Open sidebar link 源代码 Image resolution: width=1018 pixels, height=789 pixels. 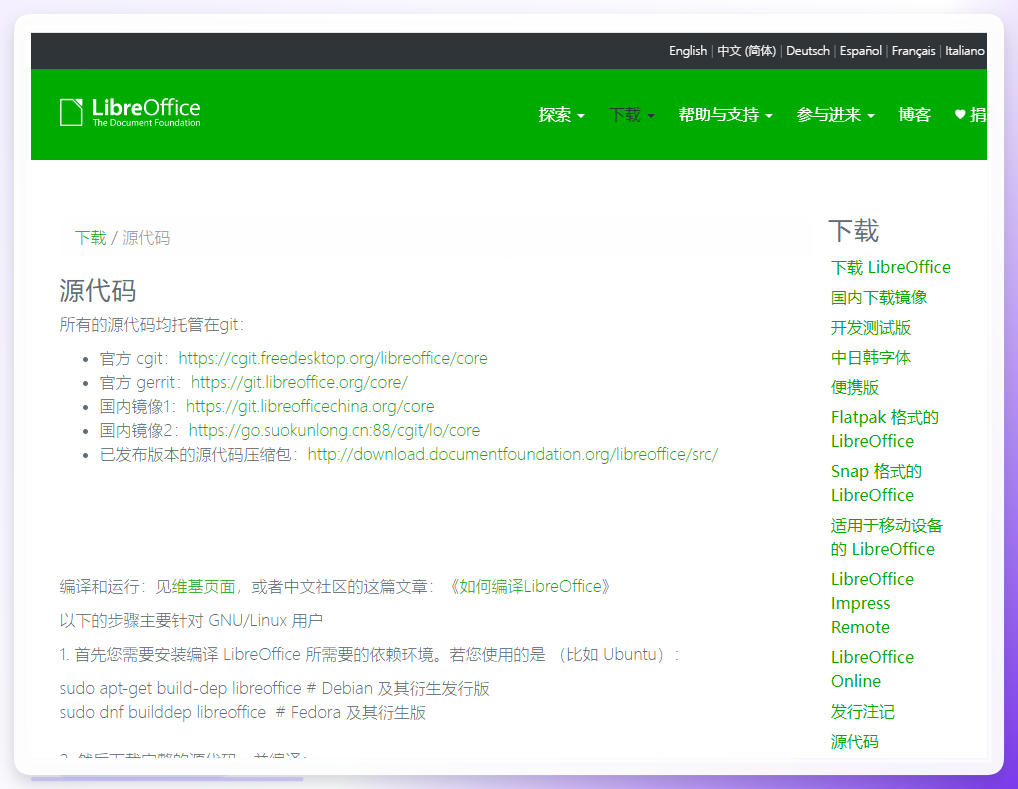pyautogui.click(x=854, y=742)
